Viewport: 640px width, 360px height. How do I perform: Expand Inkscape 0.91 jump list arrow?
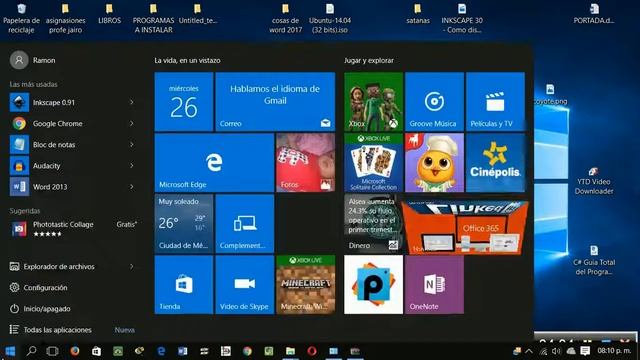click(132, 102)
